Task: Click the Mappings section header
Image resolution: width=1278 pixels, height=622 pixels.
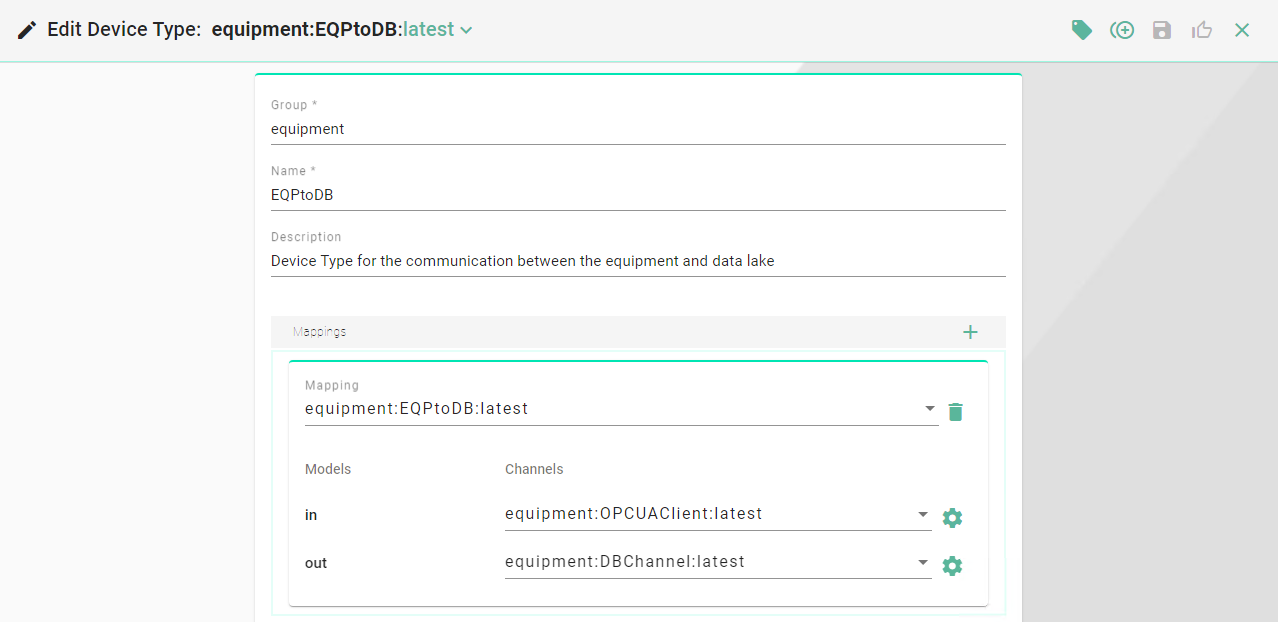Action: tap(320, 332)
